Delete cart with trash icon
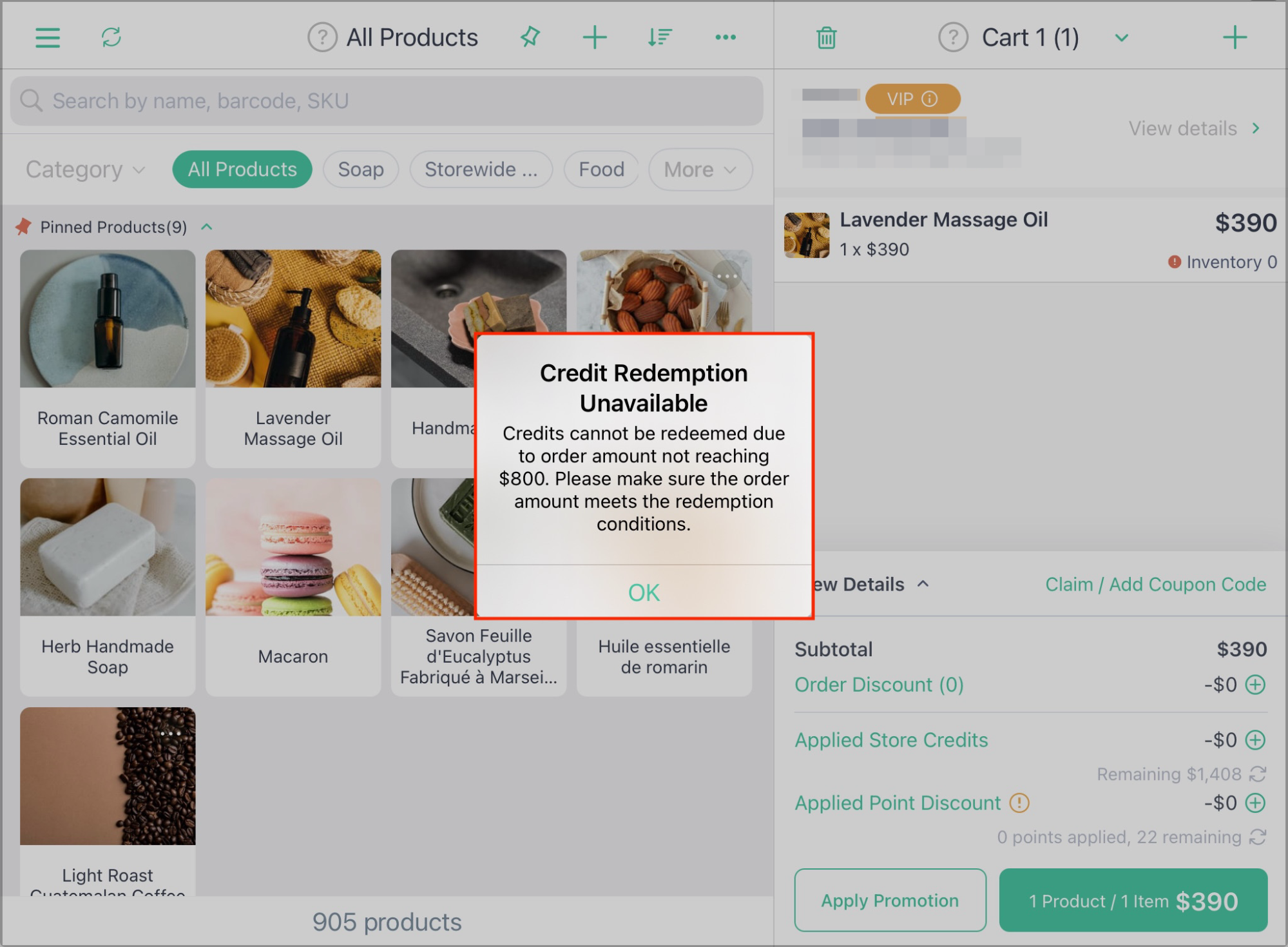 pyautogui.click(x=827, y=37)
